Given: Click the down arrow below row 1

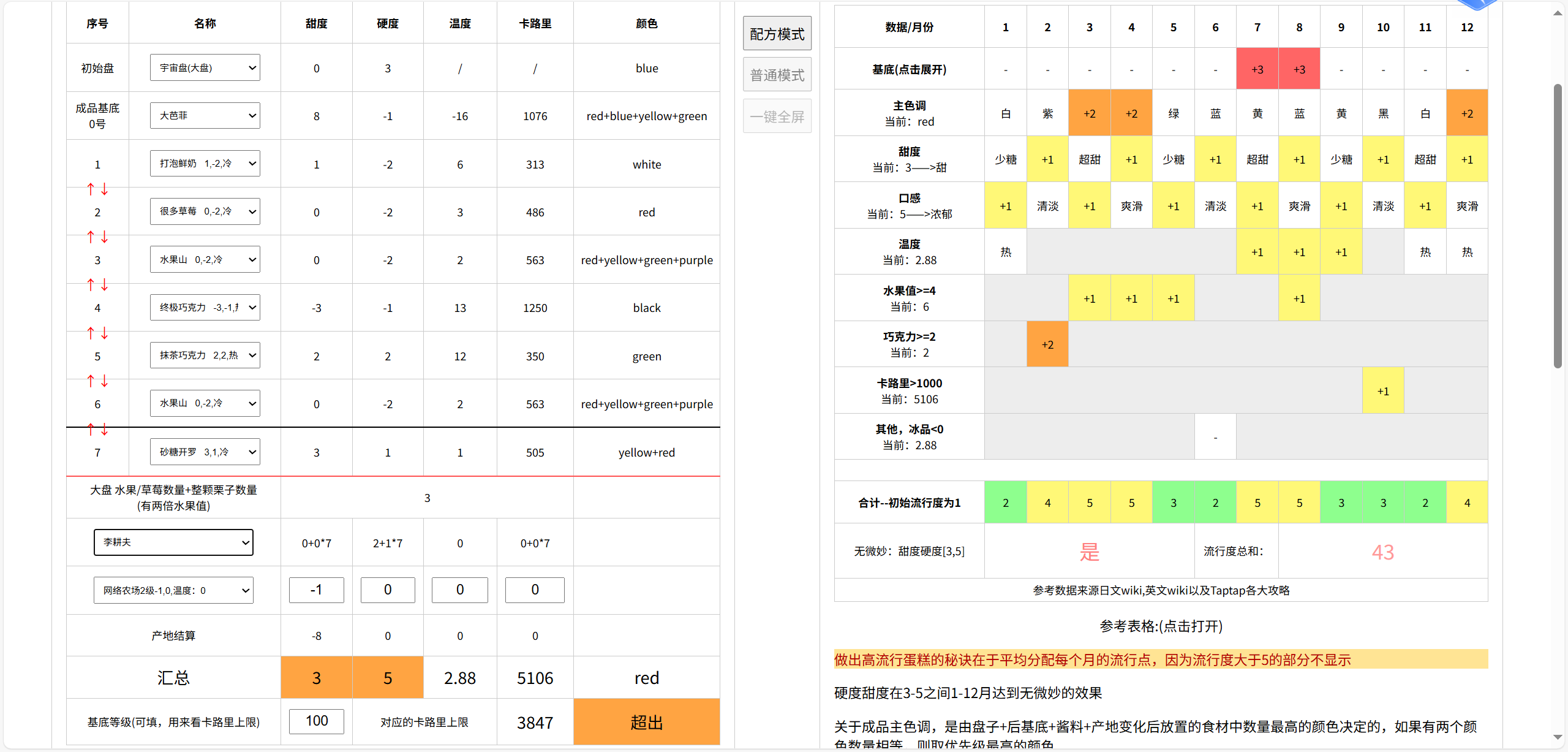Looking at the screenshot, I should point(105,189).
